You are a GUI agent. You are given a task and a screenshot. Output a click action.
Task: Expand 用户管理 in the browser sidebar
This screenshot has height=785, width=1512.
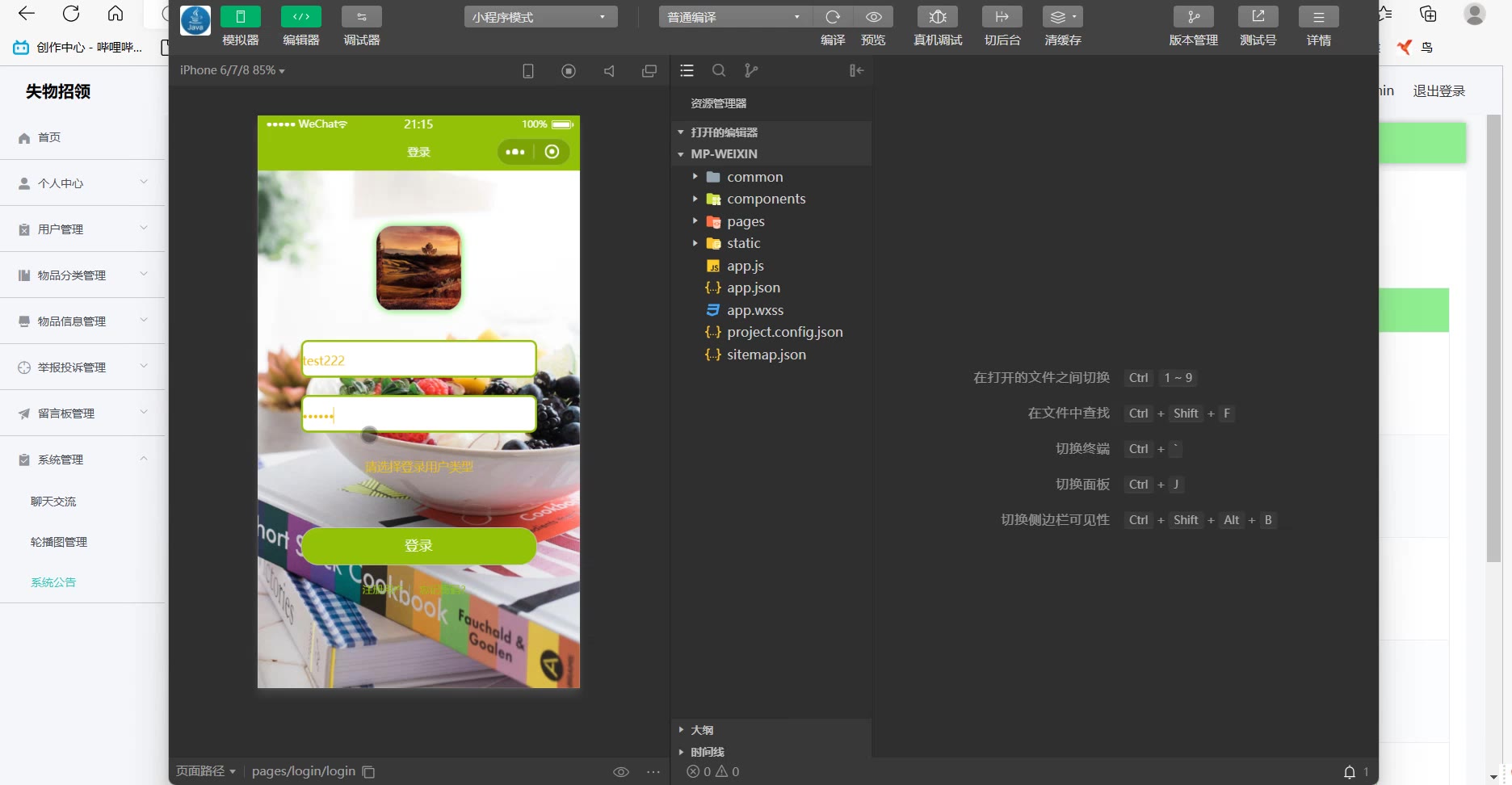pos(82,229)
